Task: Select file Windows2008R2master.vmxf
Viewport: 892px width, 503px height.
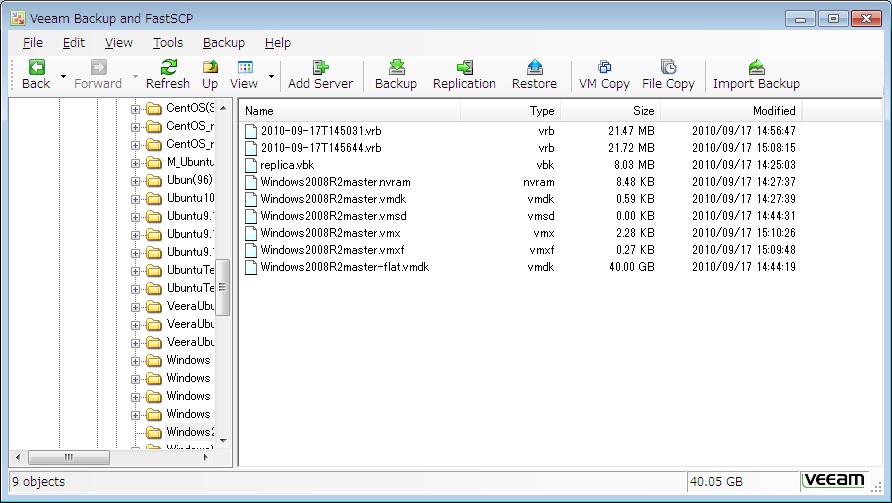Action: (x=332, y=250)
